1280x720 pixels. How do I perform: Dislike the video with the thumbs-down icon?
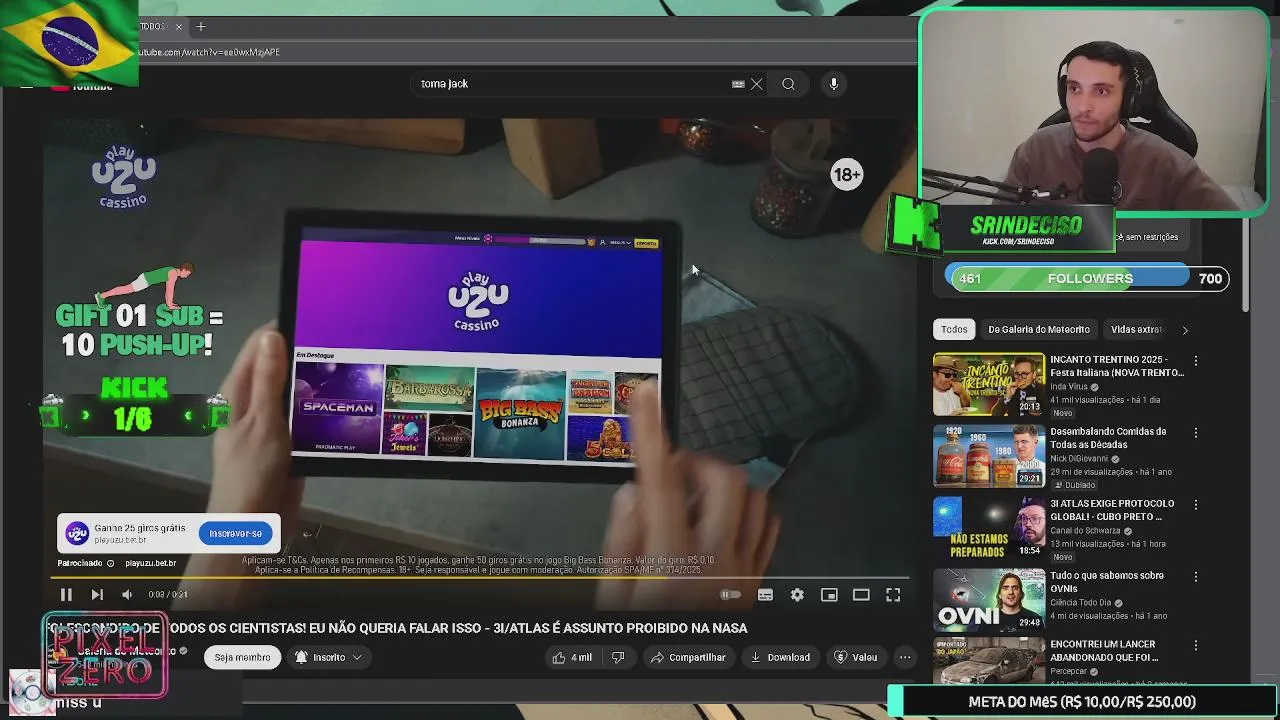tap(617, 657)
